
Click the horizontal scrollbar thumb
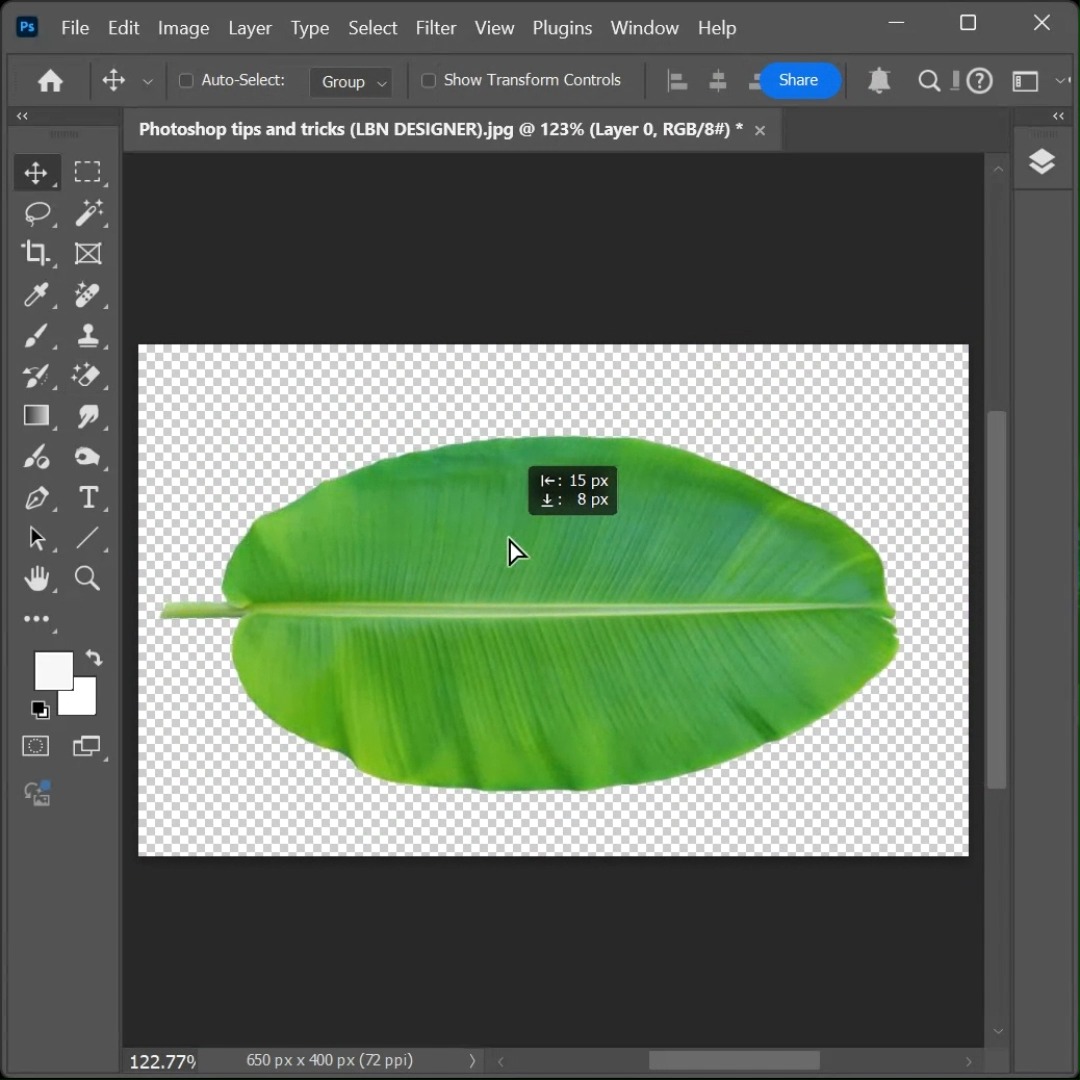734,1060
